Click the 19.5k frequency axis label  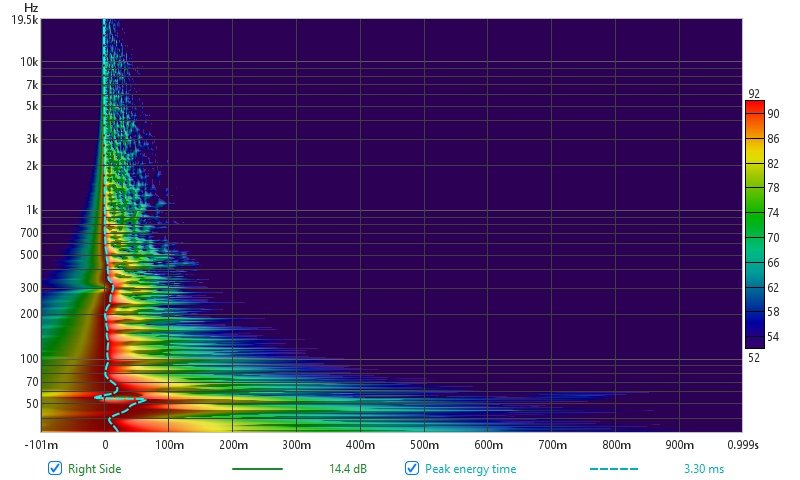pyautogui.click(x=25, y=20)
